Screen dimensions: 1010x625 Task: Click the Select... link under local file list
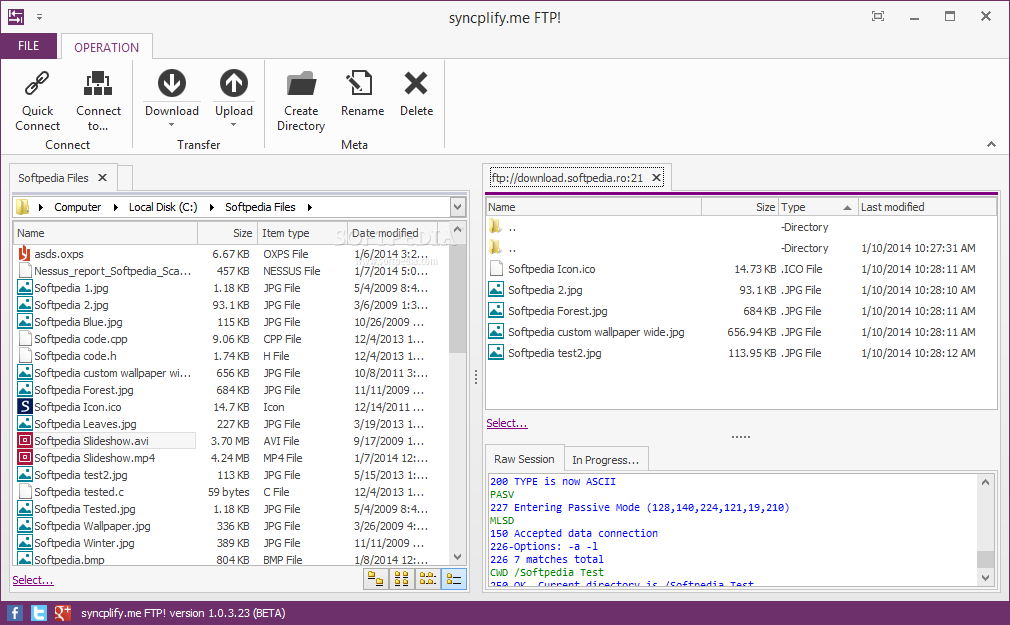[33, 580]
